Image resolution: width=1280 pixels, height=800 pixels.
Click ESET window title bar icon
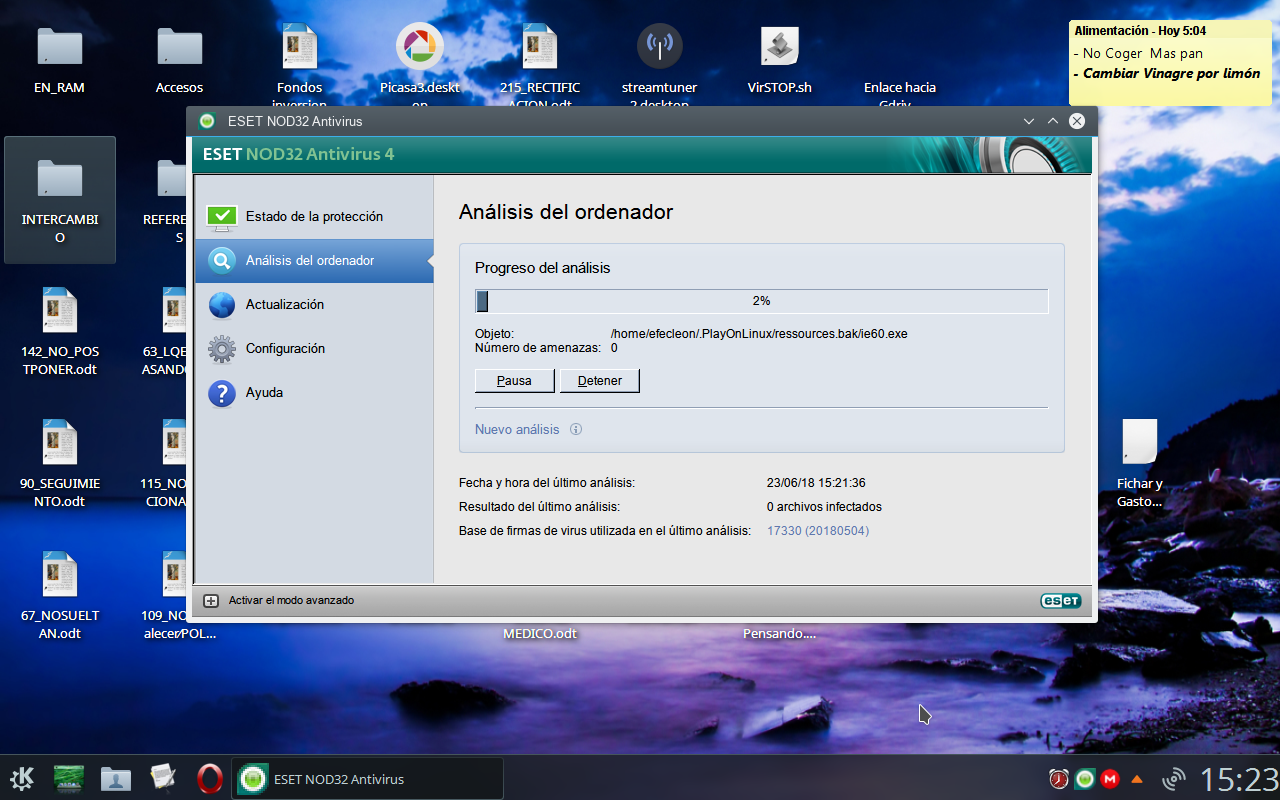pyautogui.click(x=207, y=121)
